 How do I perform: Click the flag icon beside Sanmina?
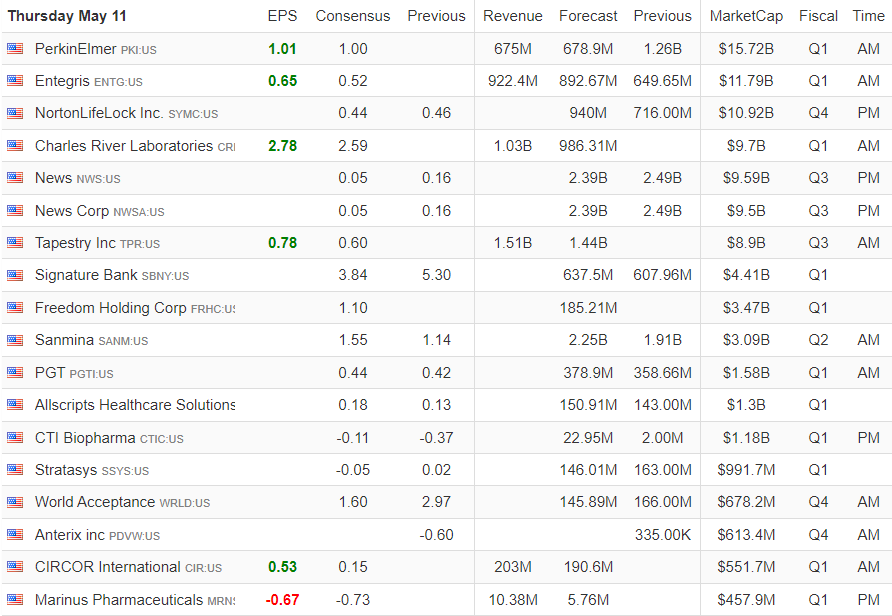[15, 340]
